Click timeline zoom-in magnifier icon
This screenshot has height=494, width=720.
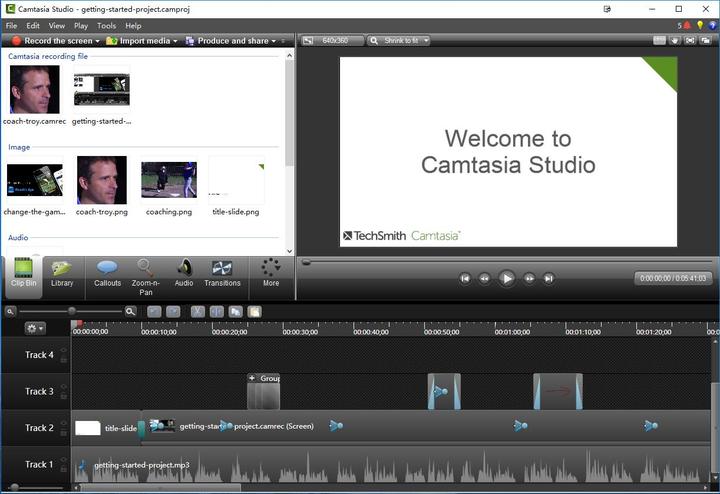click(x=131, y=312)
